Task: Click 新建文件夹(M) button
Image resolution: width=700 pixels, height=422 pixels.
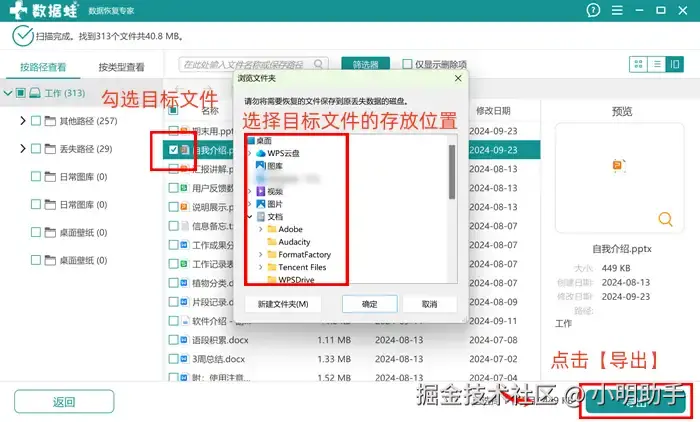Action: point(283,304)
